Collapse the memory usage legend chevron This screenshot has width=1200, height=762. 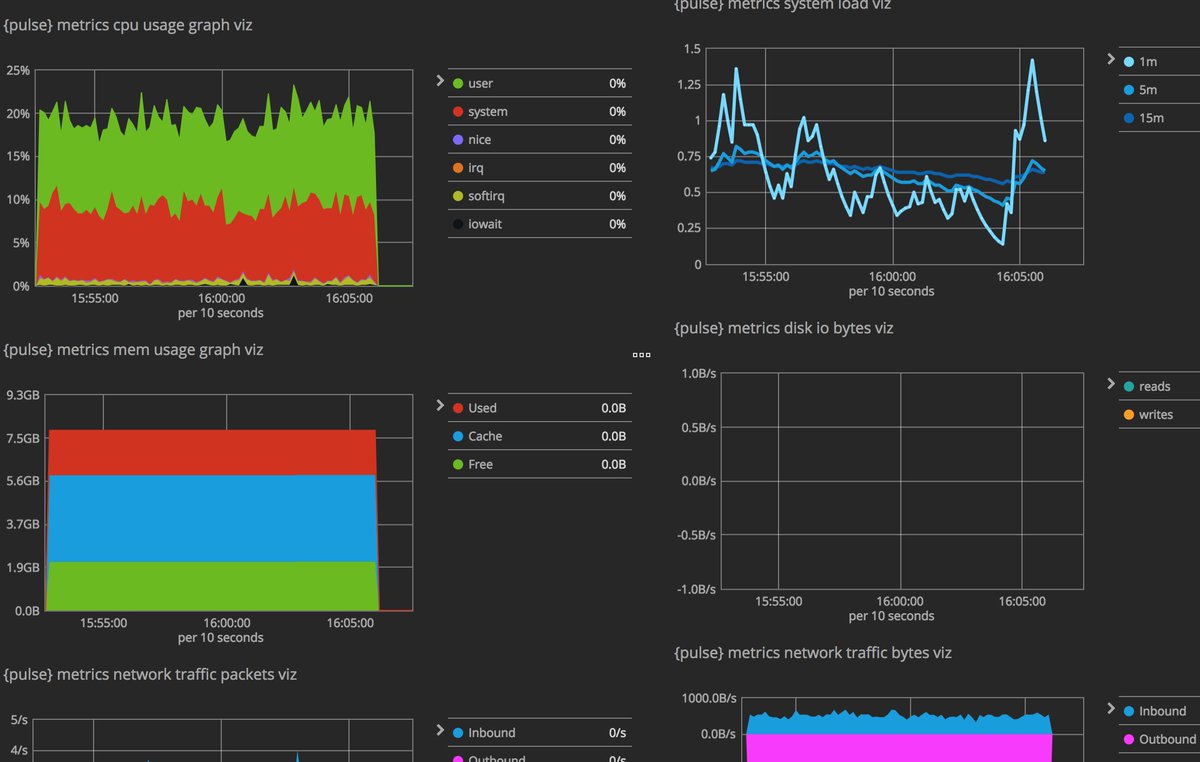pos(440,405)
